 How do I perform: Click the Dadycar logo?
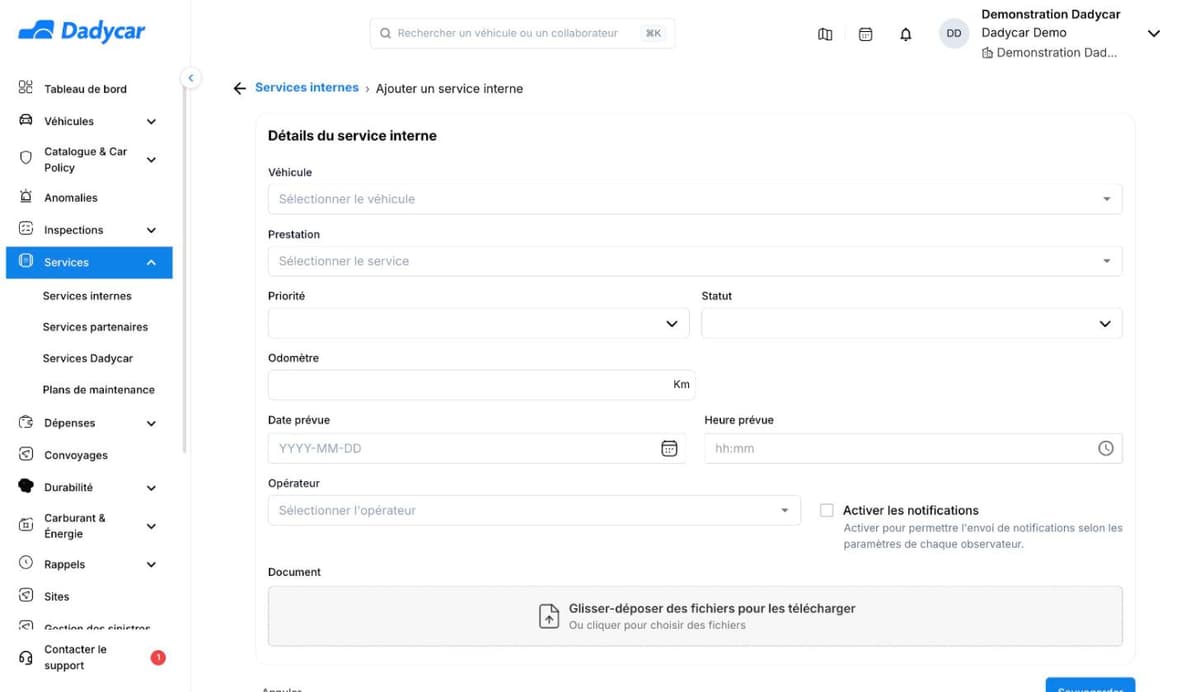(x=82, y=31)
